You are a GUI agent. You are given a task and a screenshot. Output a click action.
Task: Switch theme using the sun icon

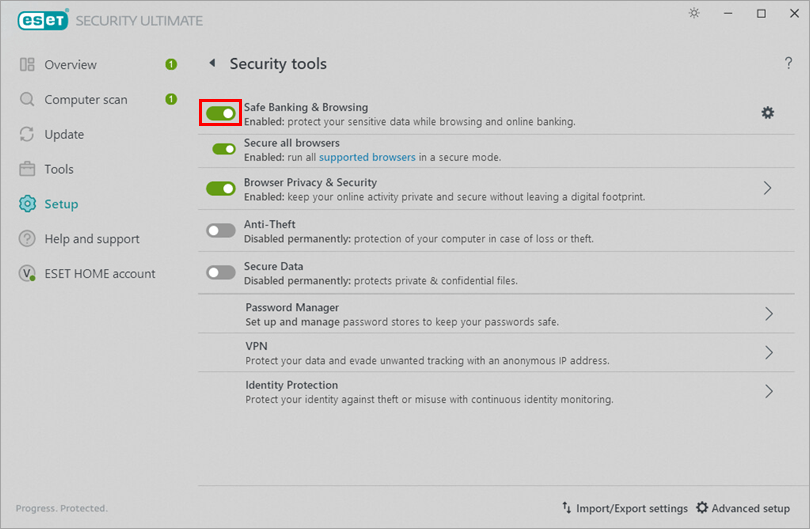(694, 13)
